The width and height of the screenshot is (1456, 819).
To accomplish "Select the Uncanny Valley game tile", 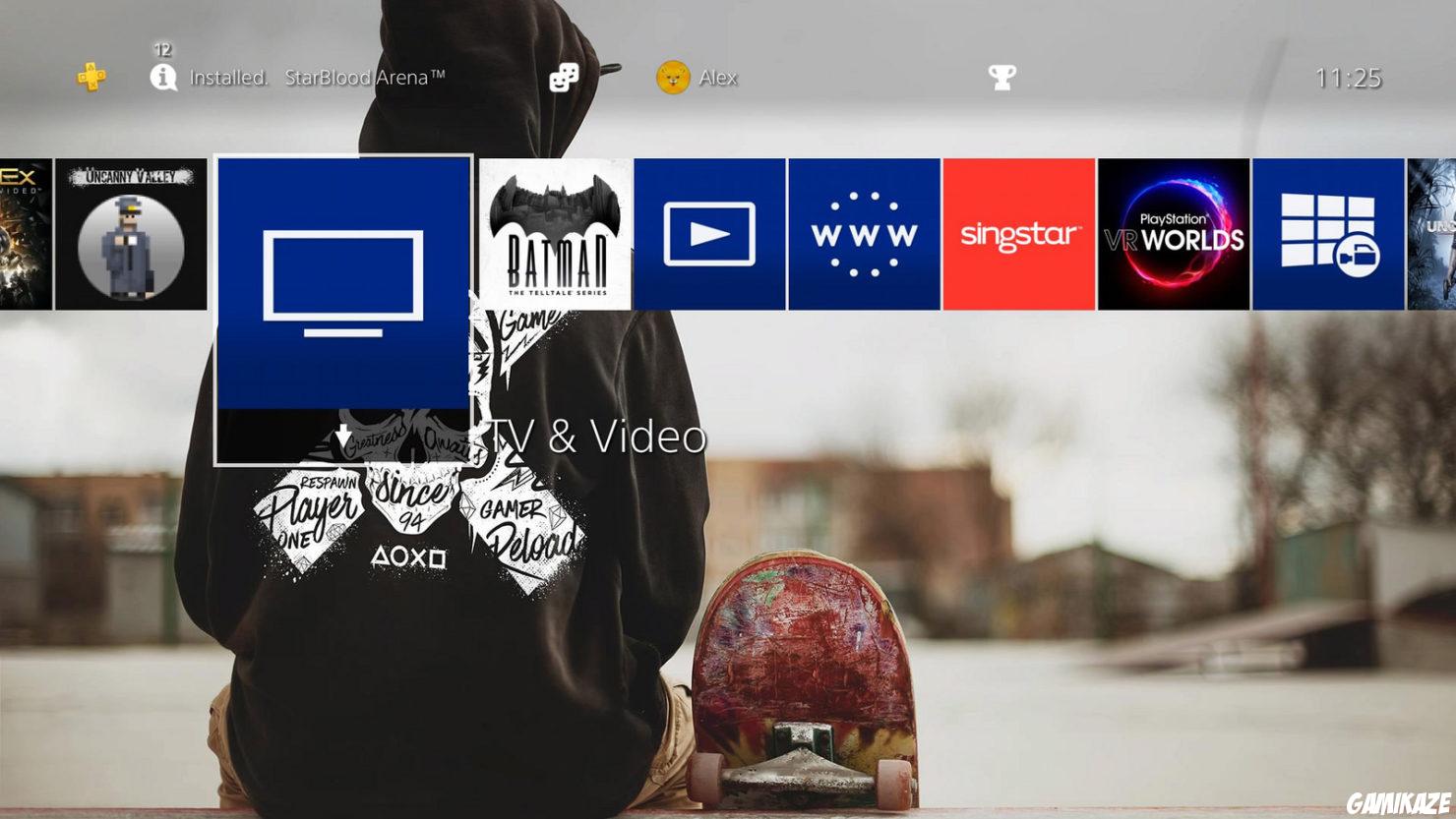I will [x=131, y=231].
